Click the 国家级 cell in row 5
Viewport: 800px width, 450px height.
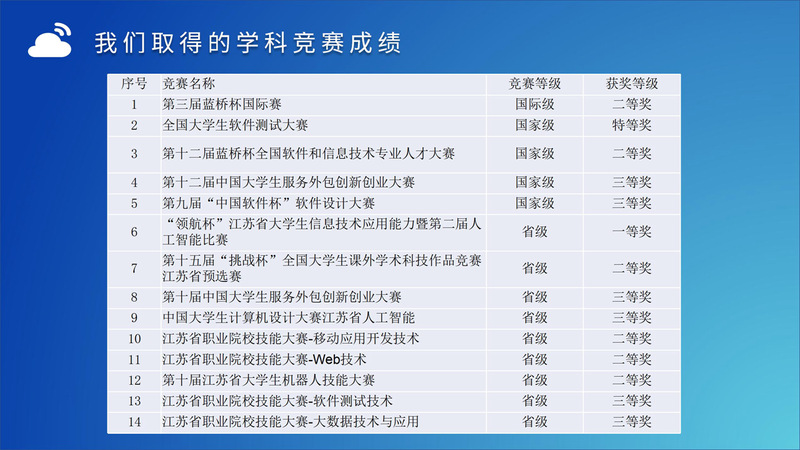click(x=535, y=204)
